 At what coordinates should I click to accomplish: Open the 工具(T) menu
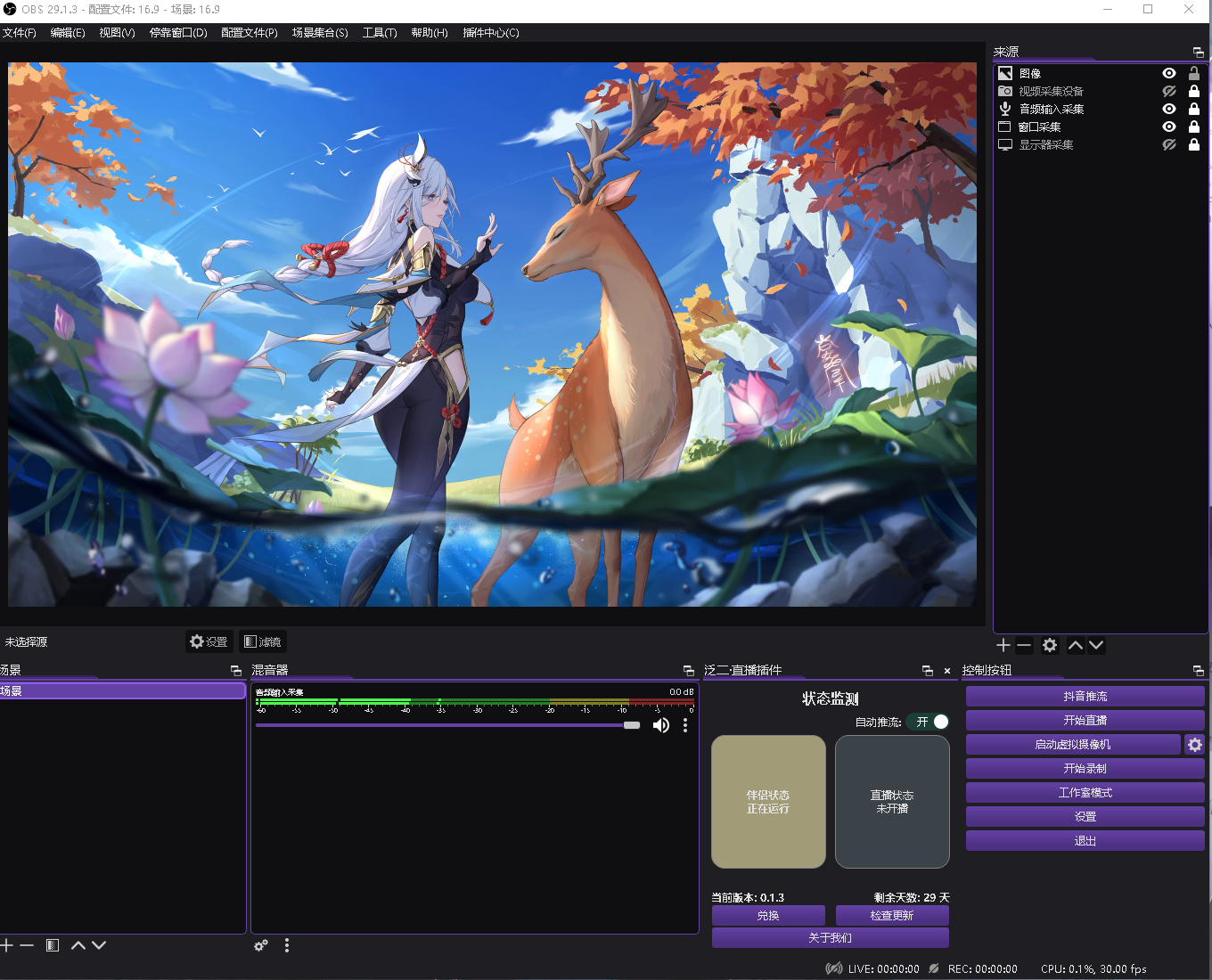380,33
